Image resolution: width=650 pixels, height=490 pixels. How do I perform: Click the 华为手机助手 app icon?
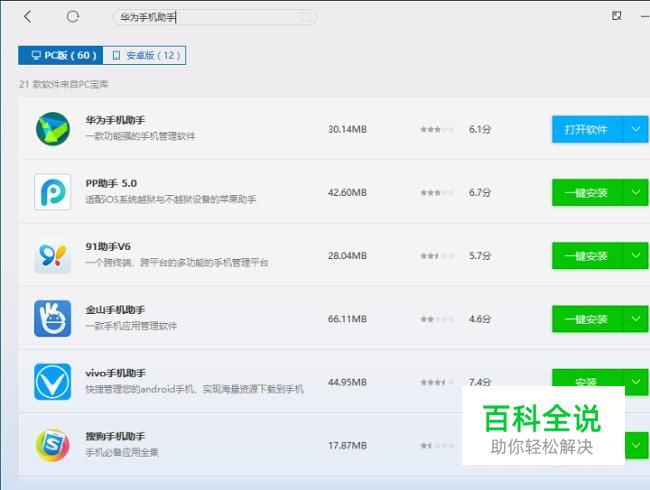[53, 129]
